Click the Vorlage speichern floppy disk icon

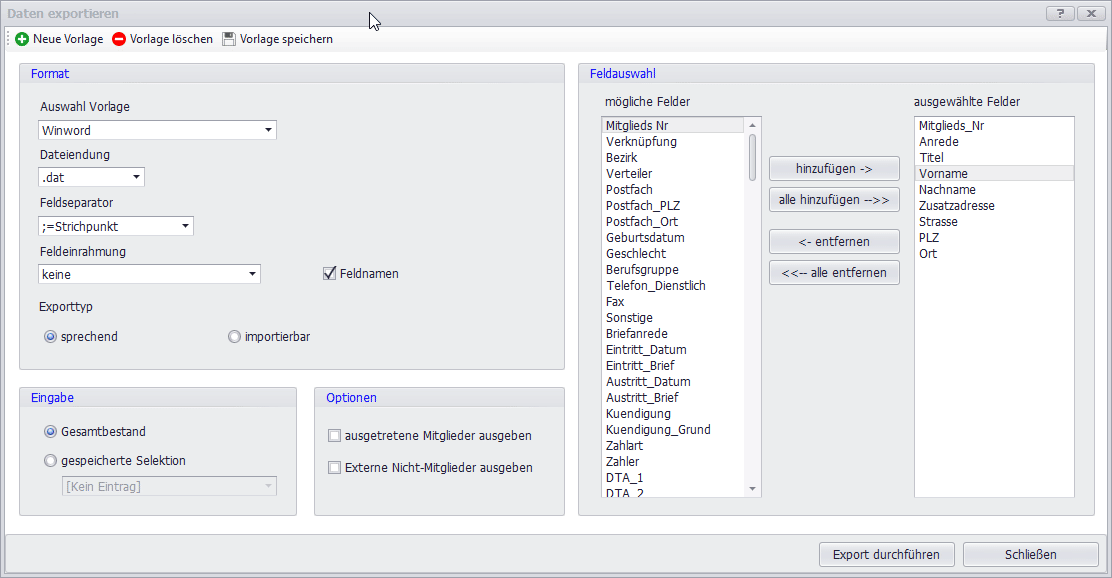click(x=229, y=39)
